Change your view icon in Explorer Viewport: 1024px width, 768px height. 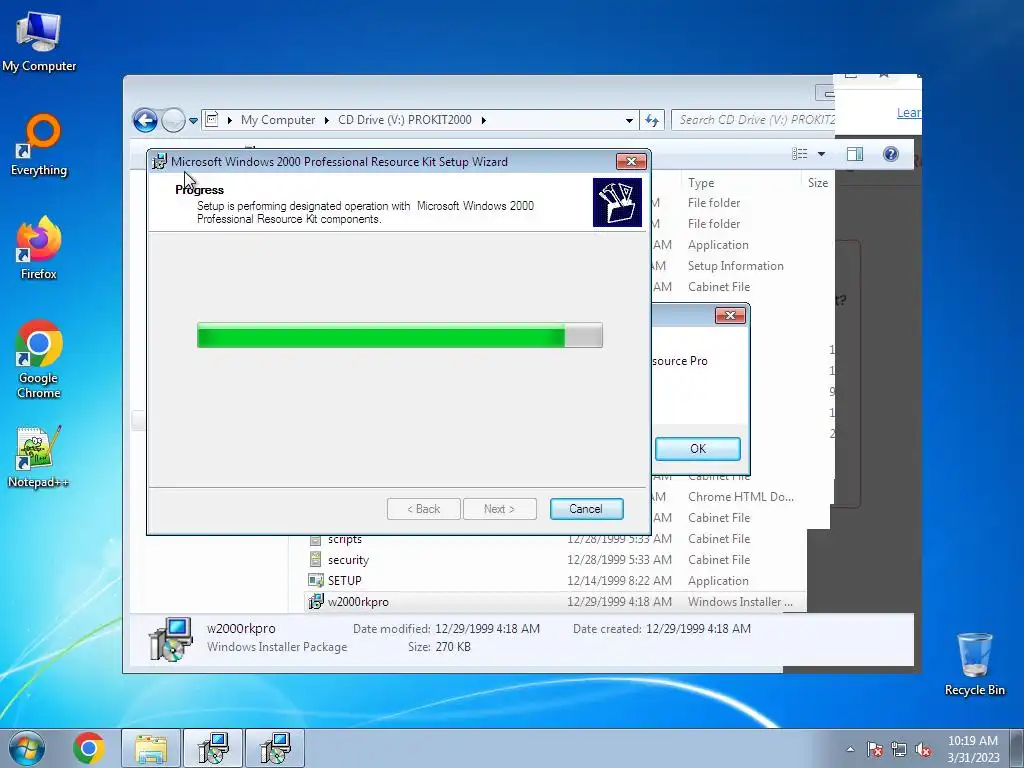[x=799, y=153]
